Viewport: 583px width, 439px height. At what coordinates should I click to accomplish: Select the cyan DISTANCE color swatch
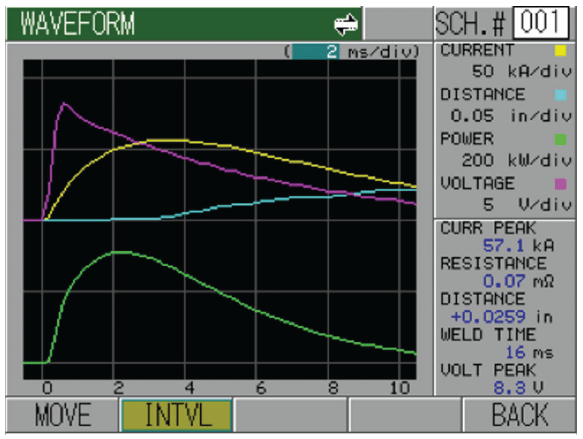[560, 95]
